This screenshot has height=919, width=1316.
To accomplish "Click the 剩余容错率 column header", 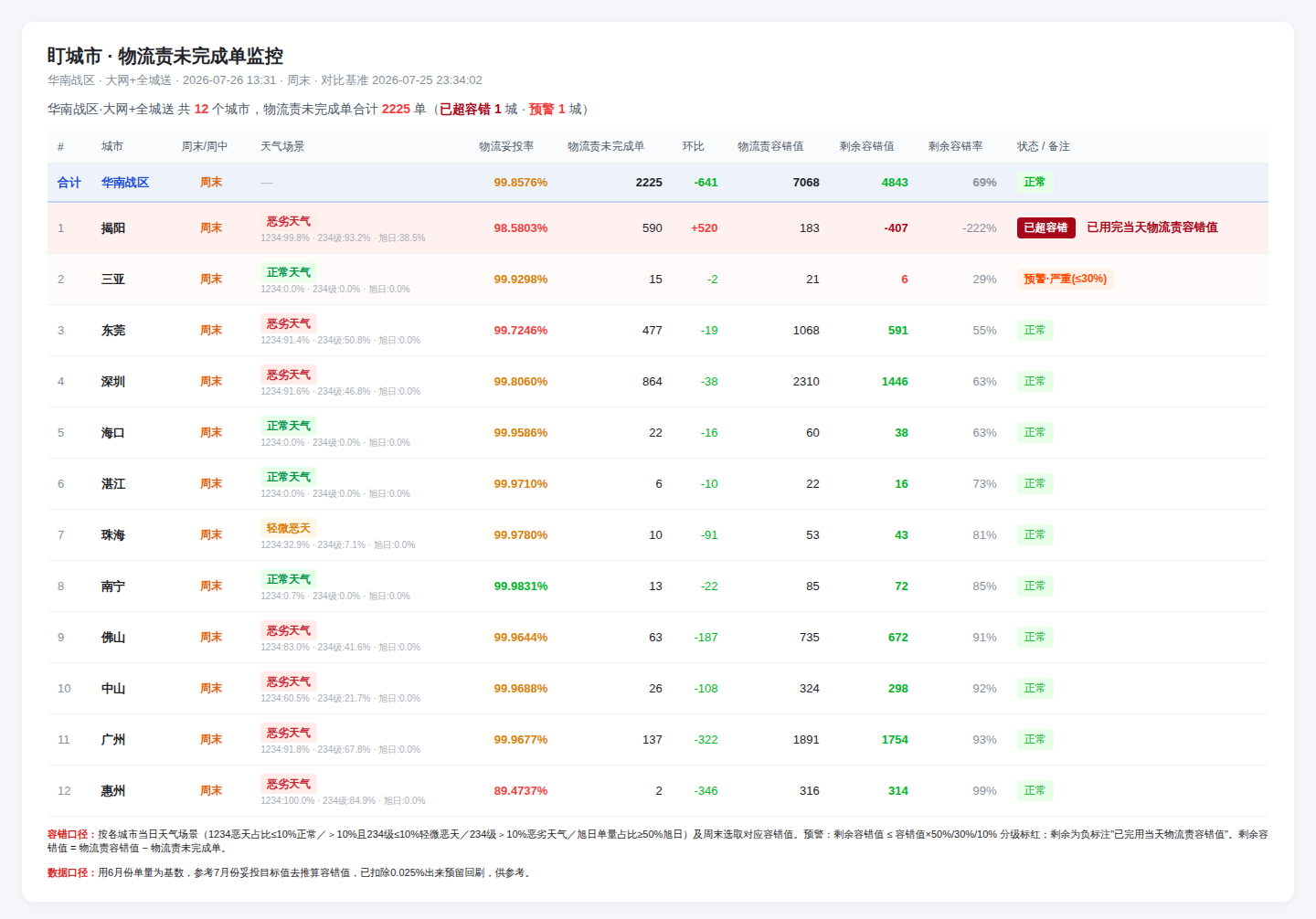I will coord(955,146).
